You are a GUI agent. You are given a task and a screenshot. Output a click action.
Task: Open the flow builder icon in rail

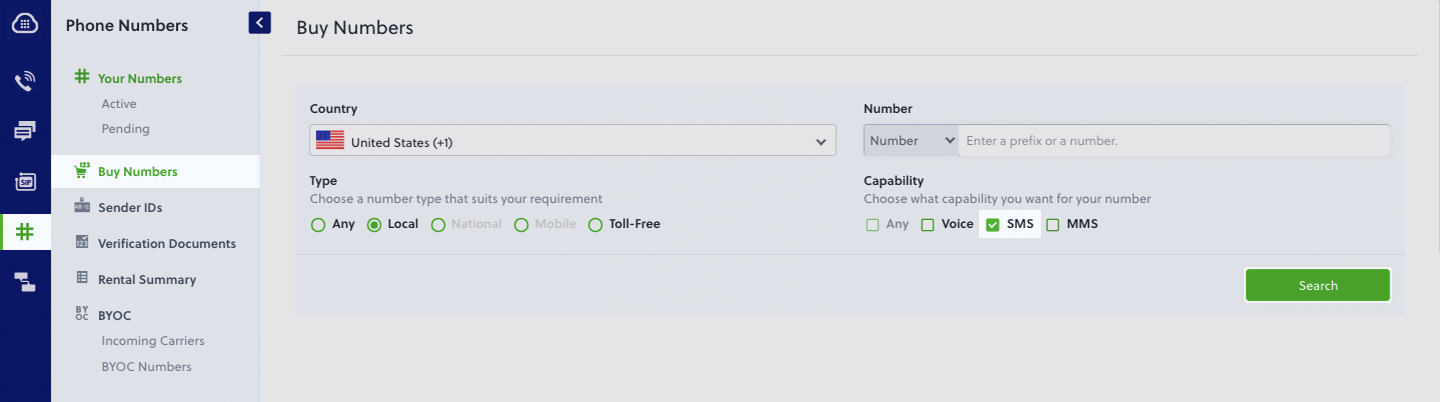tap(25, 282)
